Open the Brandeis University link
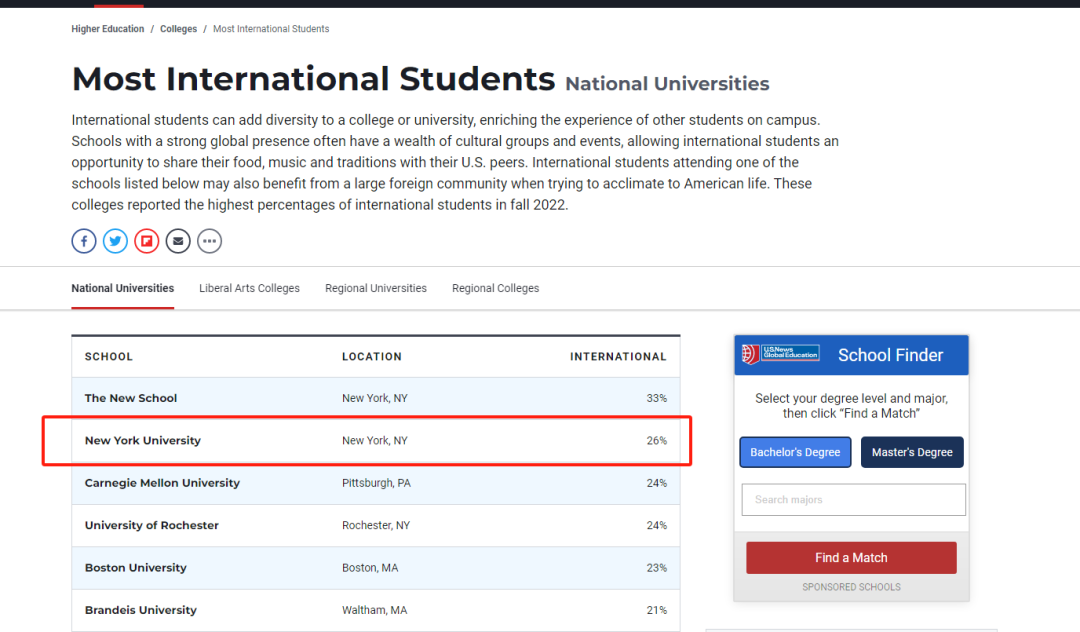Viewport: 1080px width, 632px height. 141,610
